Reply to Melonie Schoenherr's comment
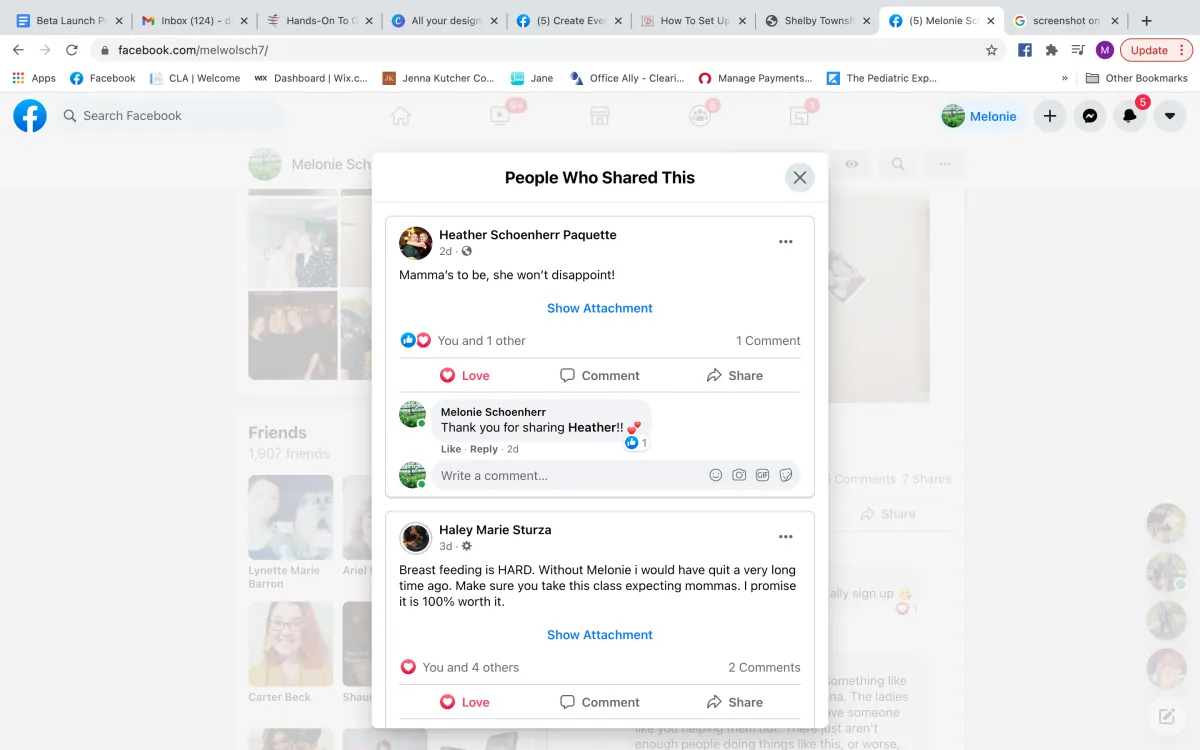The image size is (1200, 750). pyautogui.click(x=484, y=450)
